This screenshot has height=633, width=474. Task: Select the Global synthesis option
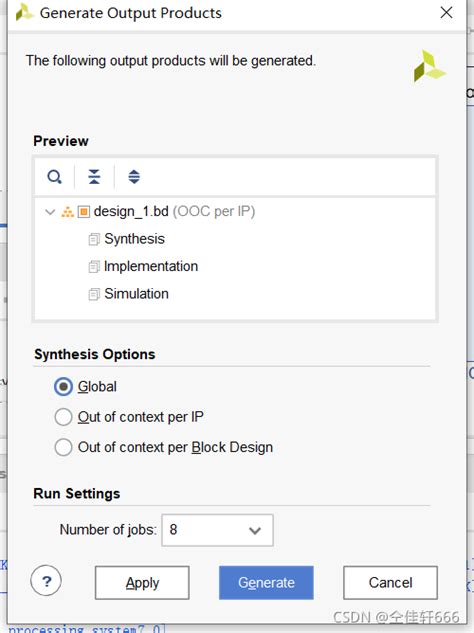coord(63,387)
